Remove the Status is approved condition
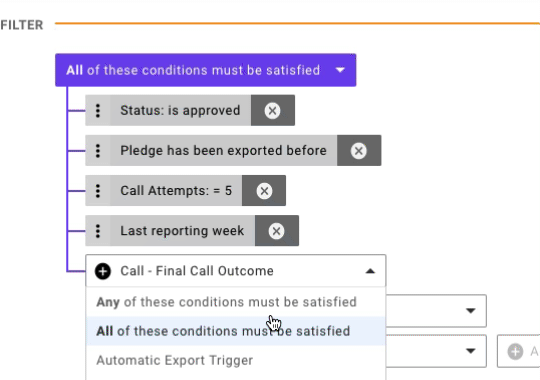This screenshot has height=380, width=540. pyautogui.click(x=272, y=111)
